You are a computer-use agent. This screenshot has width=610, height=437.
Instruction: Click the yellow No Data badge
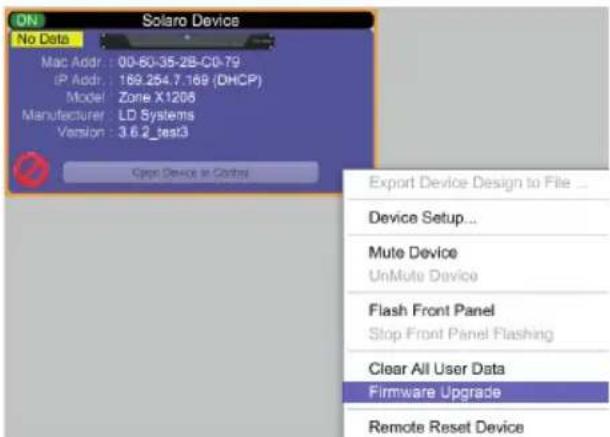tap(47, 39)
